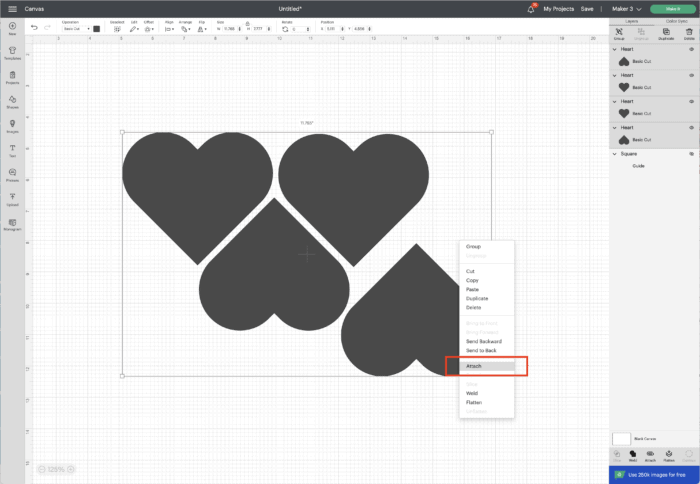Click the operation color swatch
This screenshot has height=484, width=700.
[96, 28]
